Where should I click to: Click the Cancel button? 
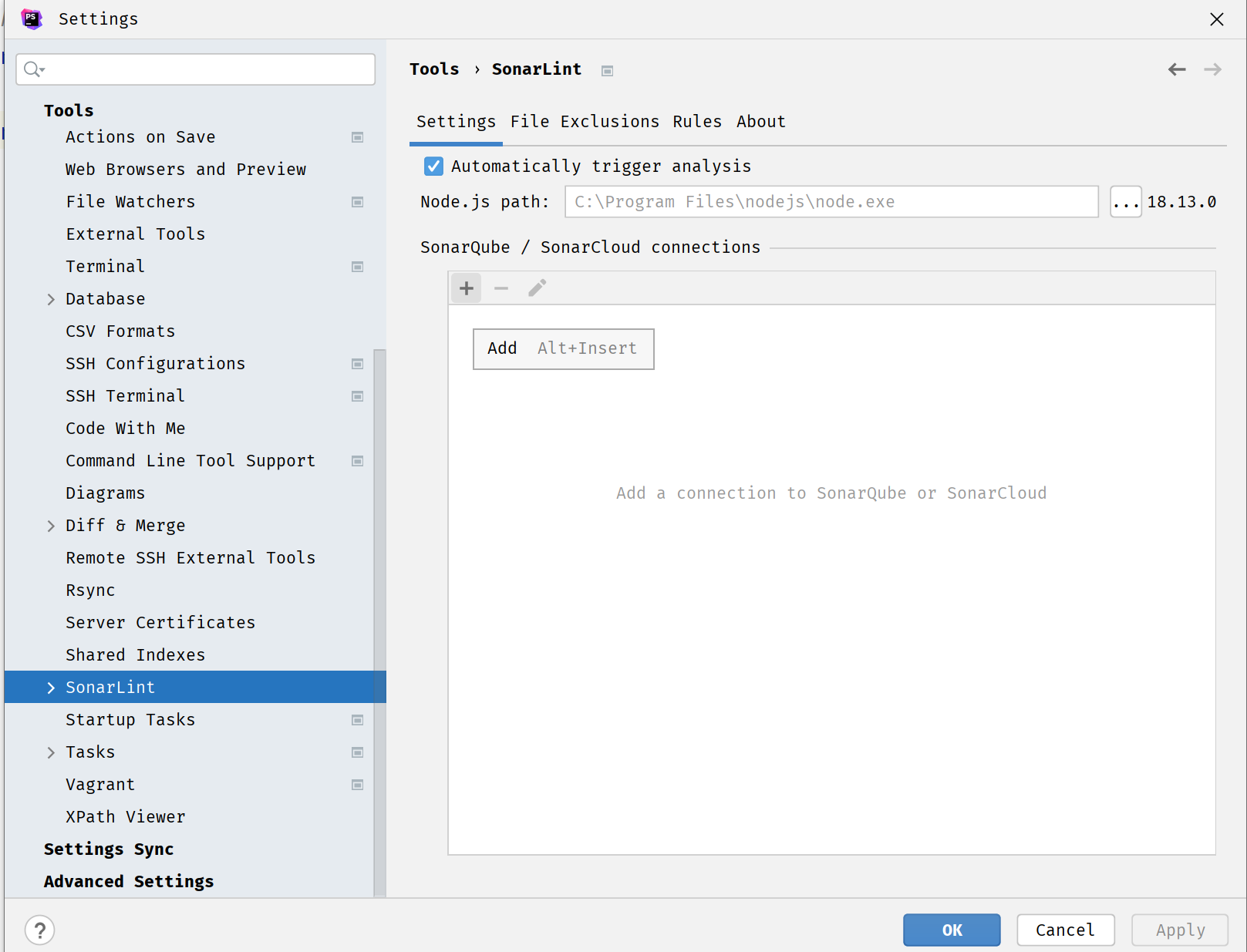coord(1064,930)
